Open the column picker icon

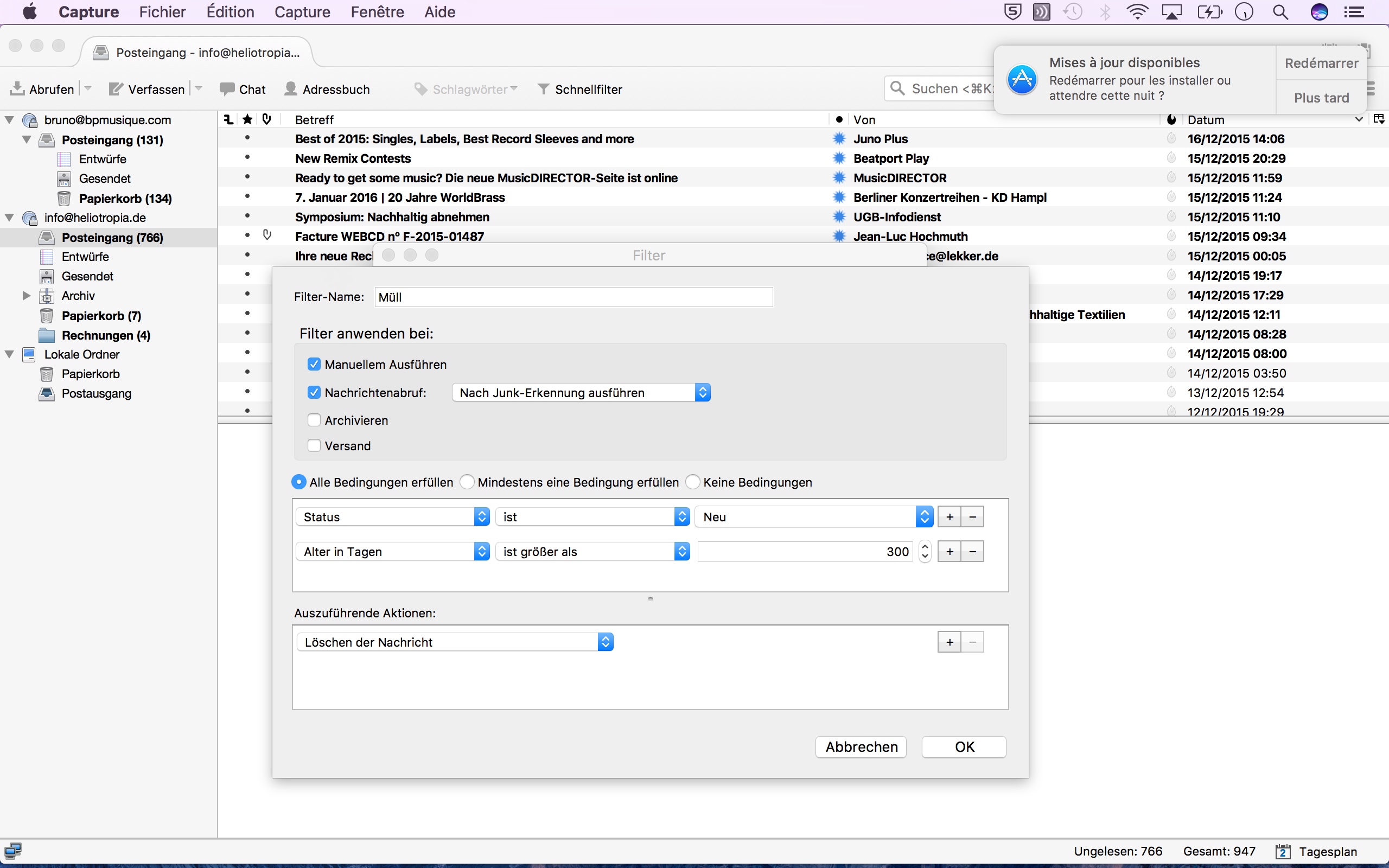point(1379,119)
